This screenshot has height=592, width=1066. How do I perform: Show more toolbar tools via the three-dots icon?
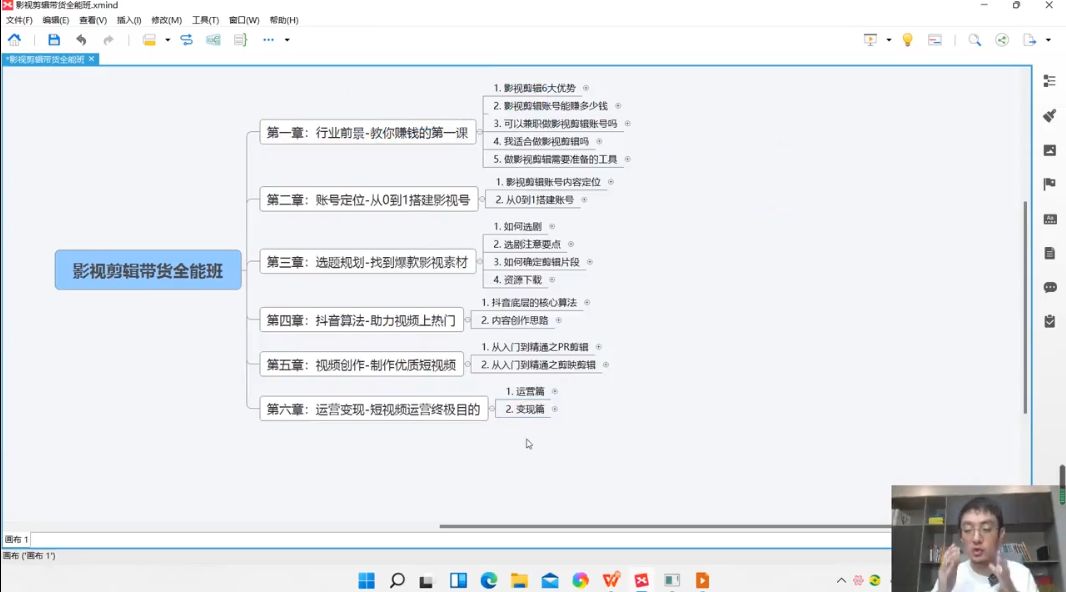point(269,40)
